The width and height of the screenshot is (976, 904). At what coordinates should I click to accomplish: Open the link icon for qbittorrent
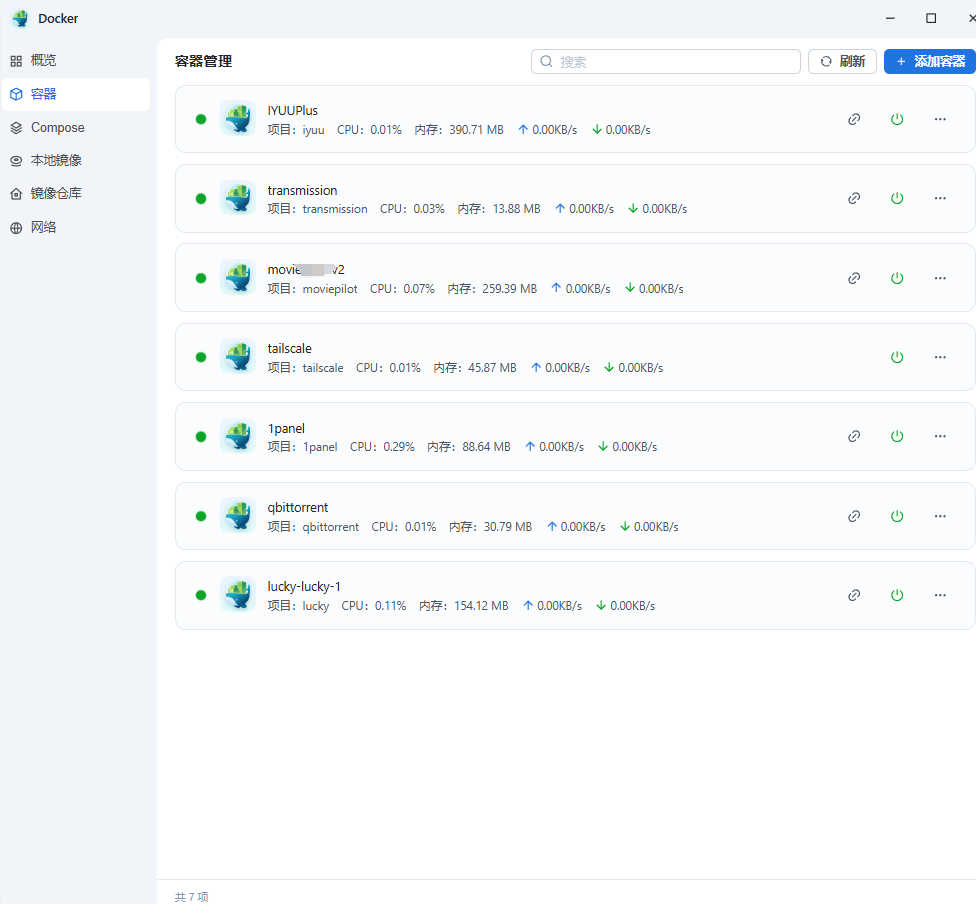854,516
